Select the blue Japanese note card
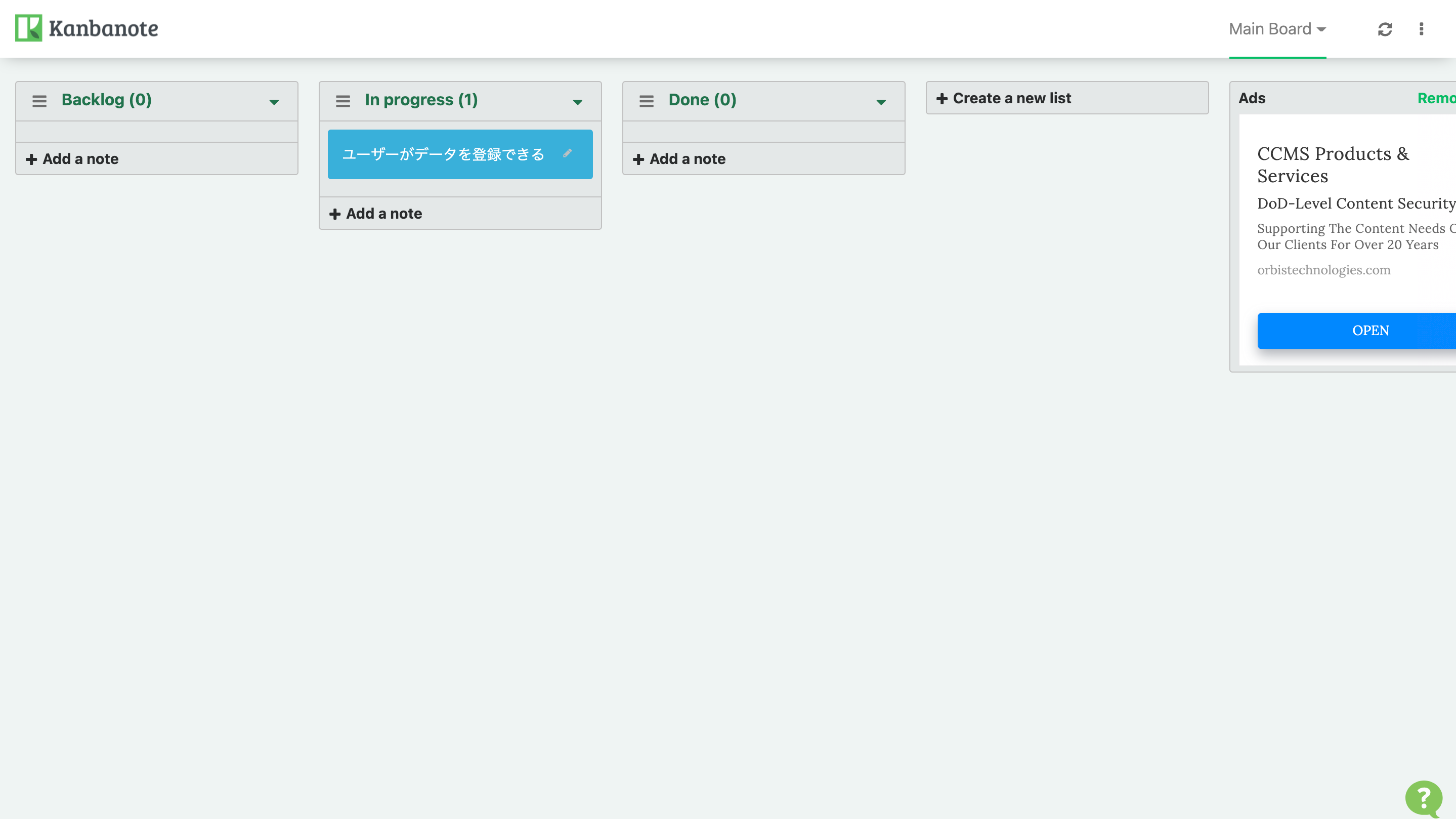This screenshot has height=819, width=1456. 460,154
